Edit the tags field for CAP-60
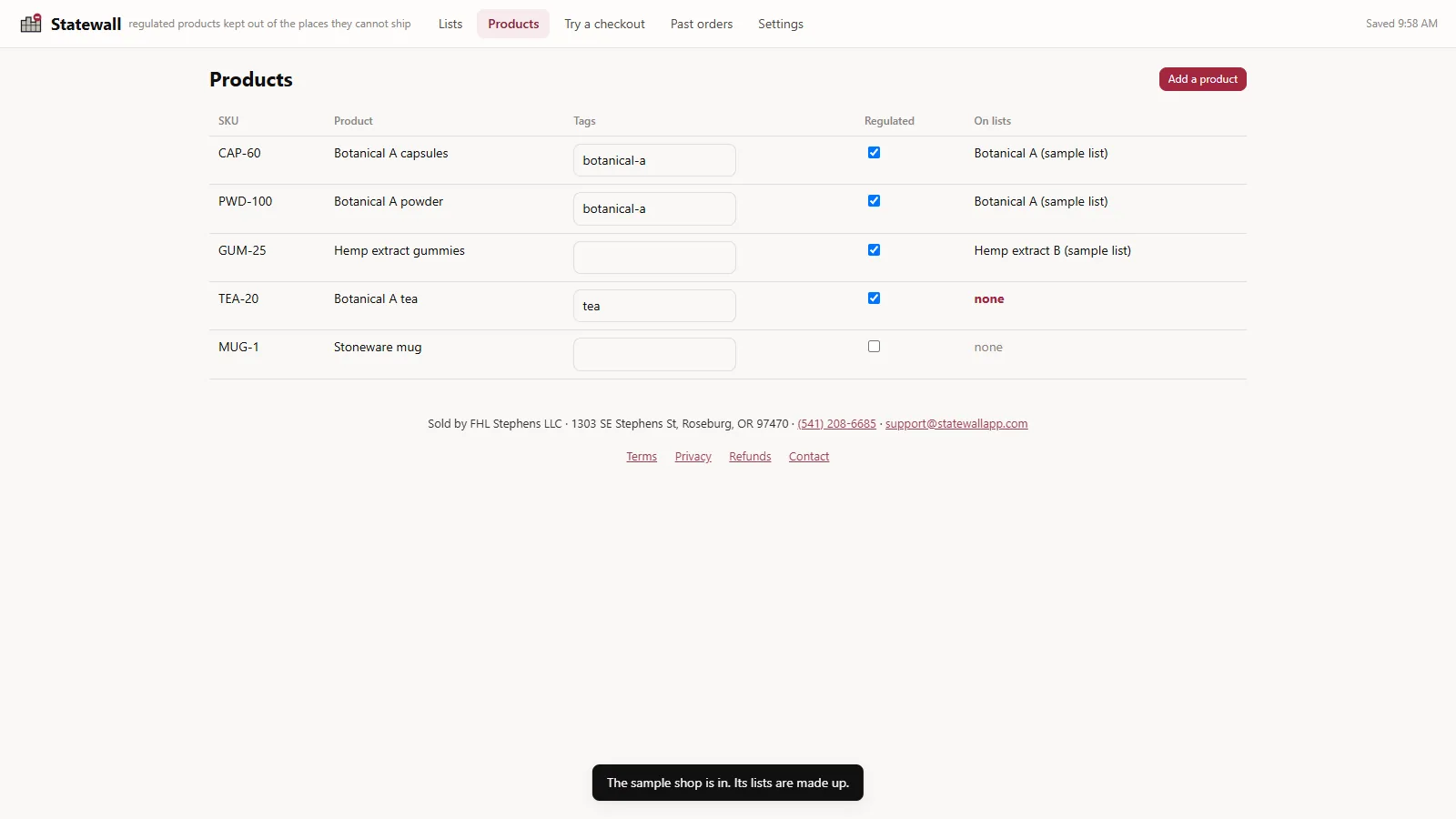 pos(654,160)
